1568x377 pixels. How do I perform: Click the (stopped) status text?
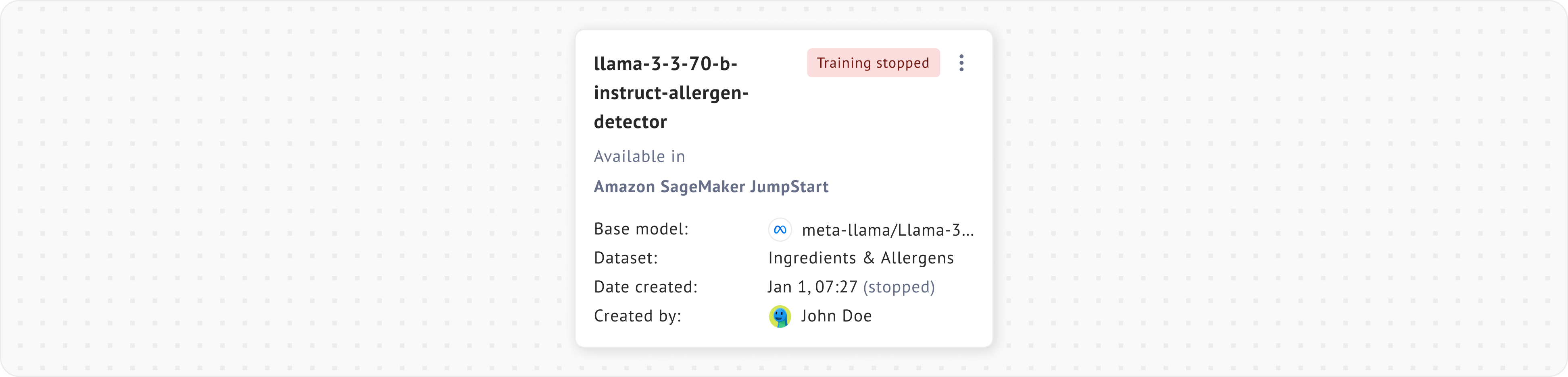coord(899,287)
